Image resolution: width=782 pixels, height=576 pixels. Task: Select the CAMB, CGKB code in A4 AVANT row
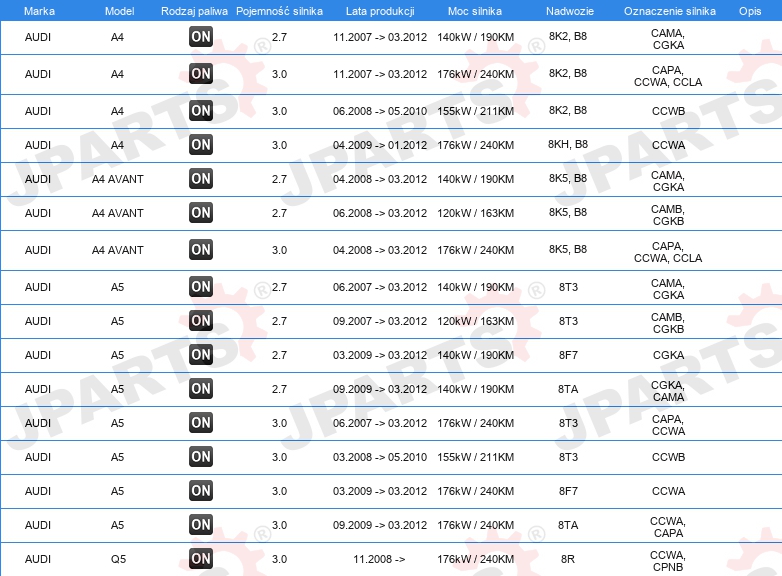tap(668, 215)
